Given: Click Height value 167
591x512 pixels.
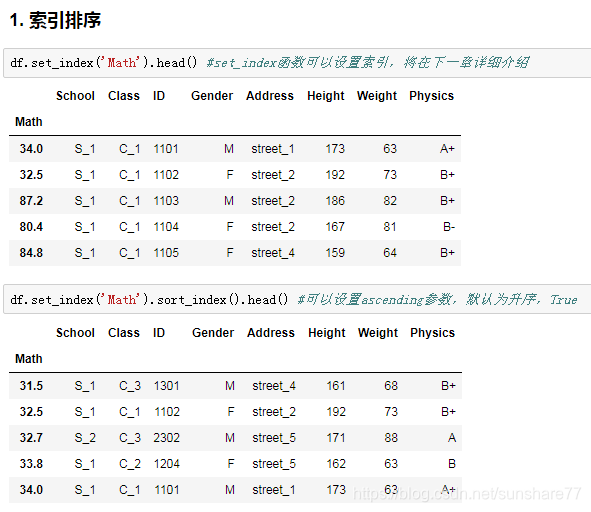Looking at the screenshot, I should point(335,227).
